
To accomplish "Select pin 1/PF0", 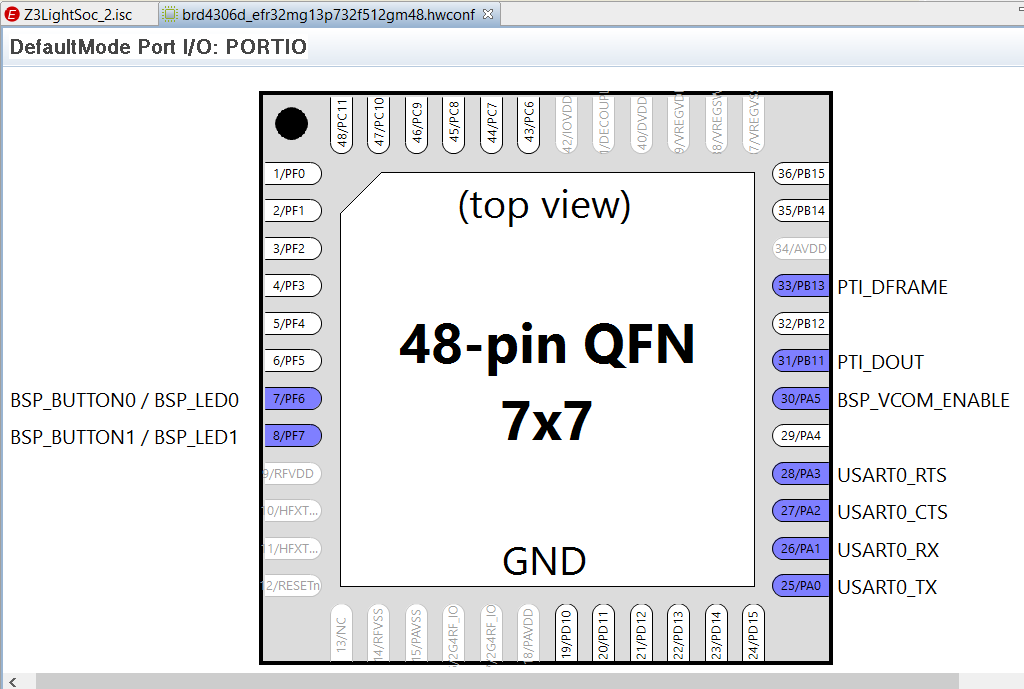I will 293,174.
